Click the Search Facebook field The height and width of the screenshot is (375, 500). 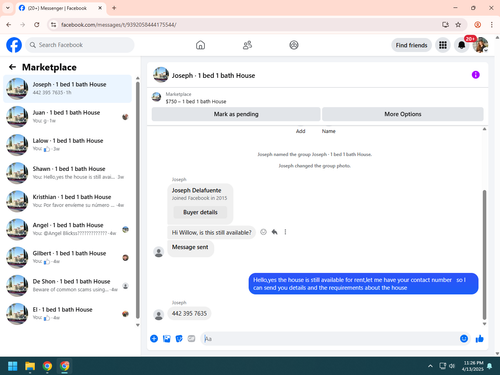(x=80, y=45)
